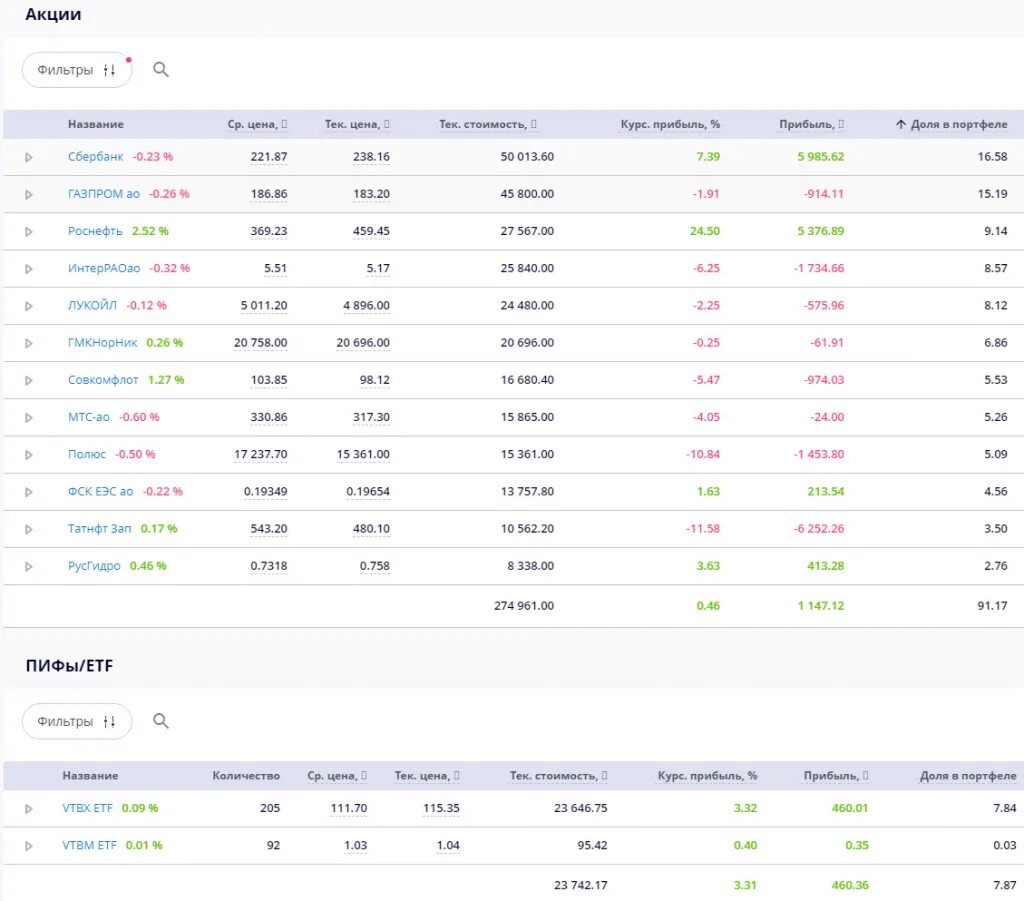This screenshot has width=1024, height=901.
Task: Expand the ИнтерРАОао row
Action: click(29, 269)
